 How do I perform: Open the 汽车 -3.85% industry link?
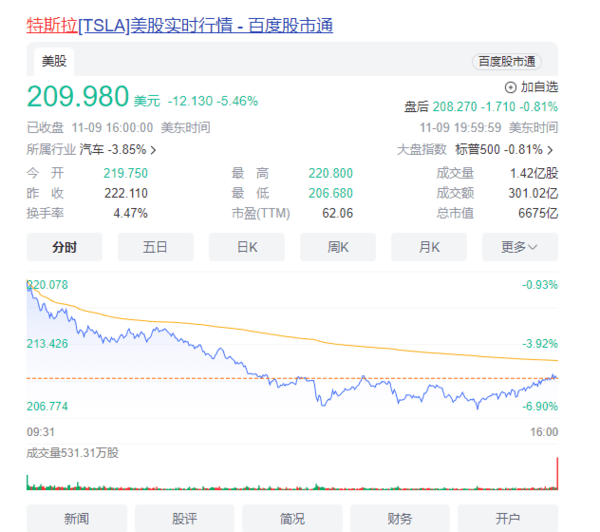pos(113,149)
